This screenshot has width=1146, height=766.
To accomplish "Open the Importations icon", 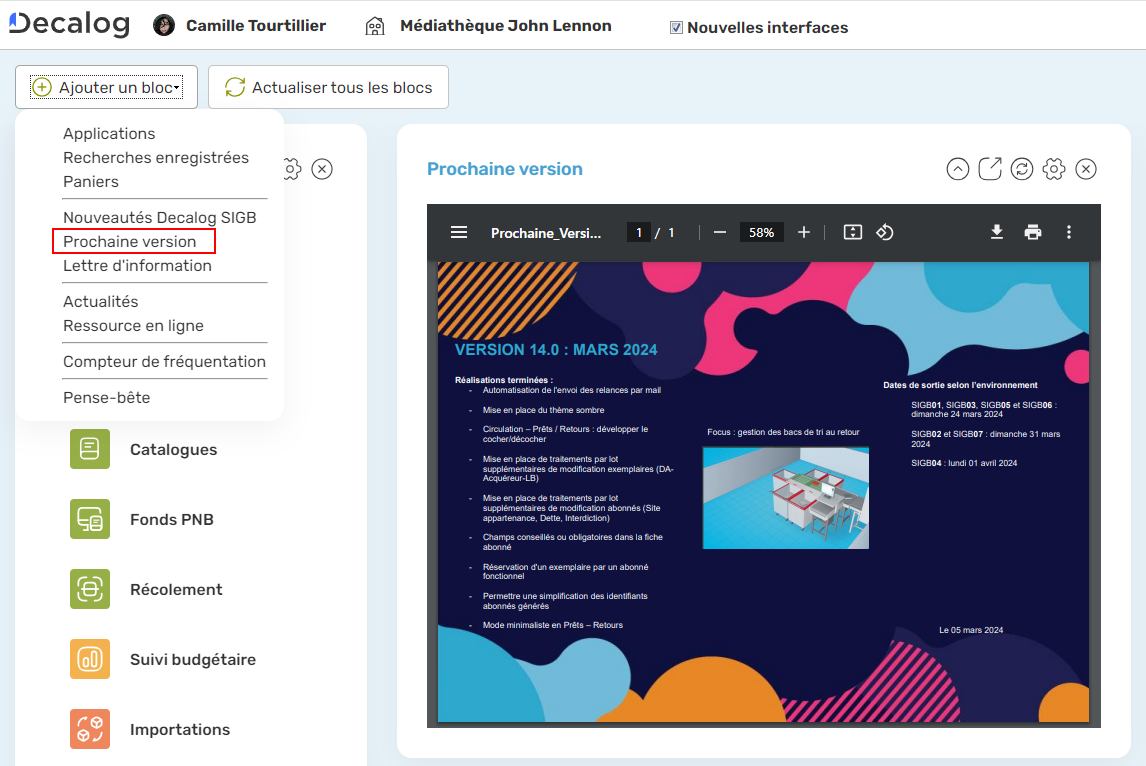I will click(90, 729).
